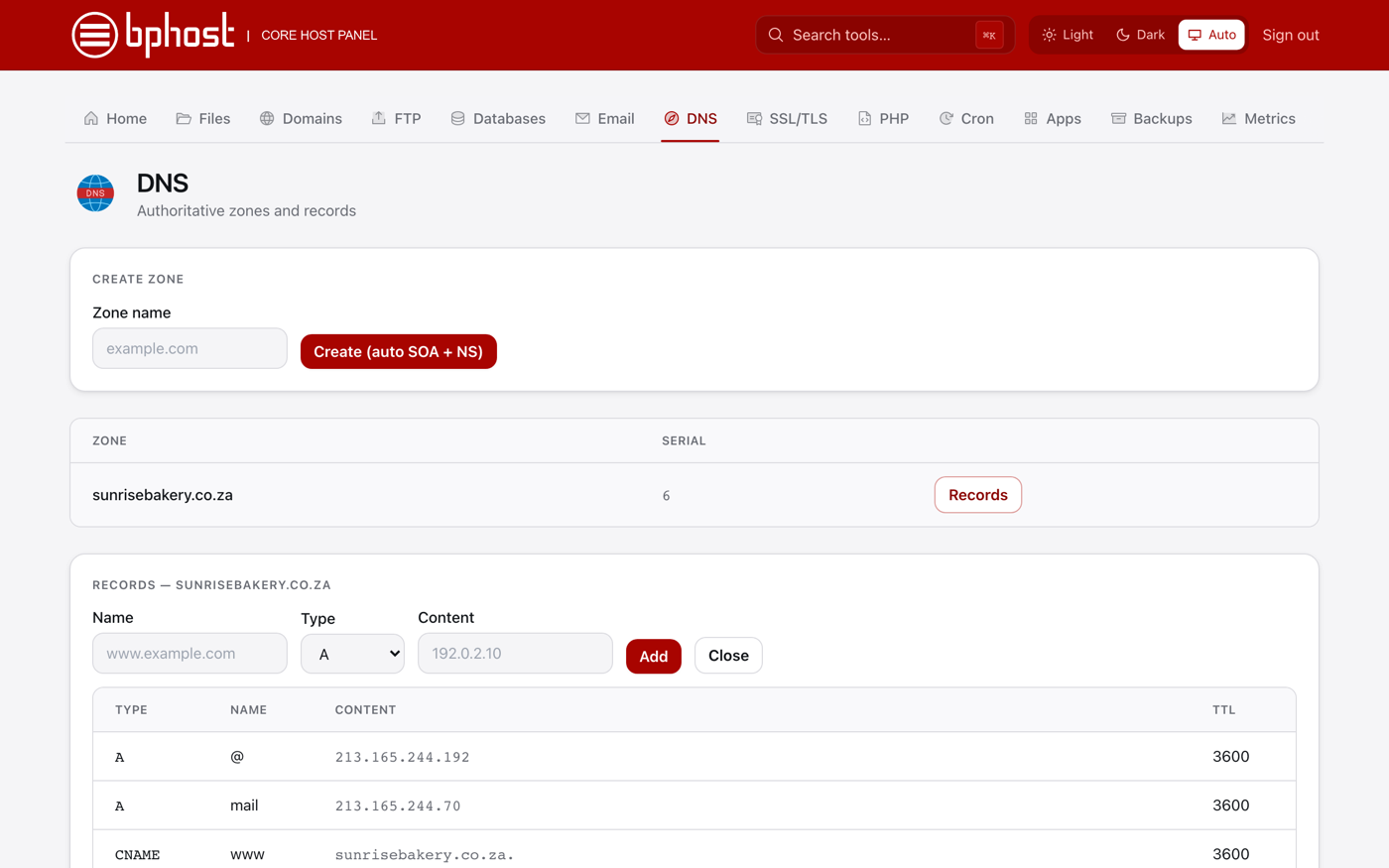Click the Cron clock icon

pos(947,118)
